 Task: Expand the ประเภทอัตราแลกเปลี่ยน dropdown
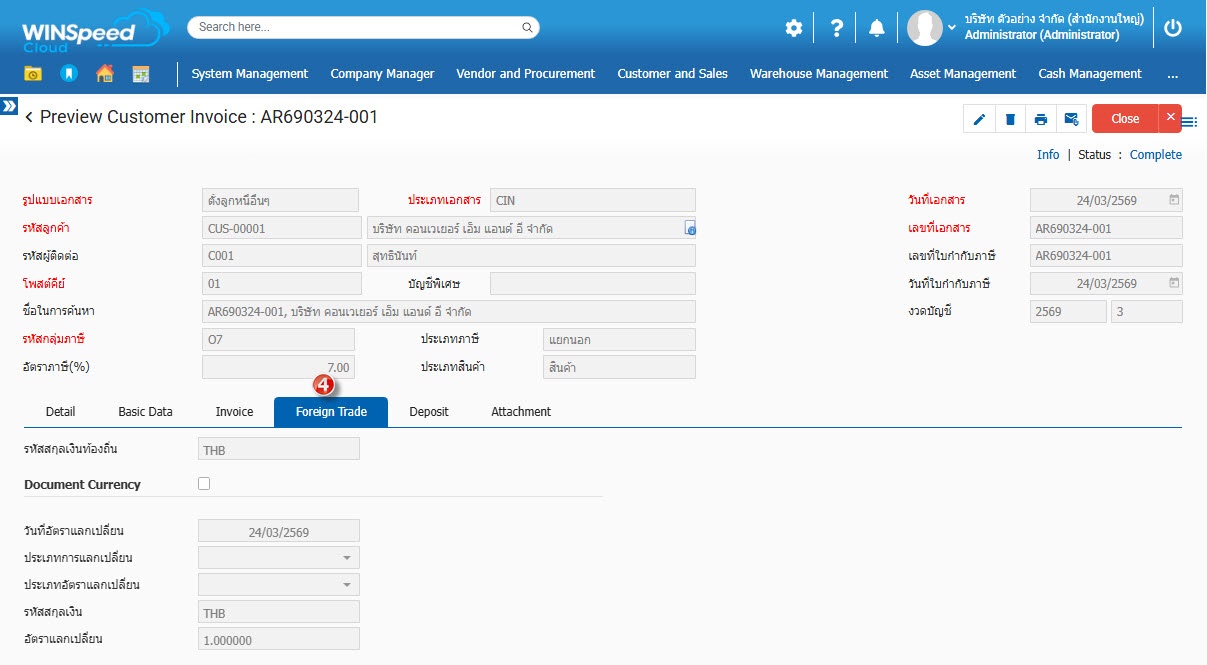[346, 585]
